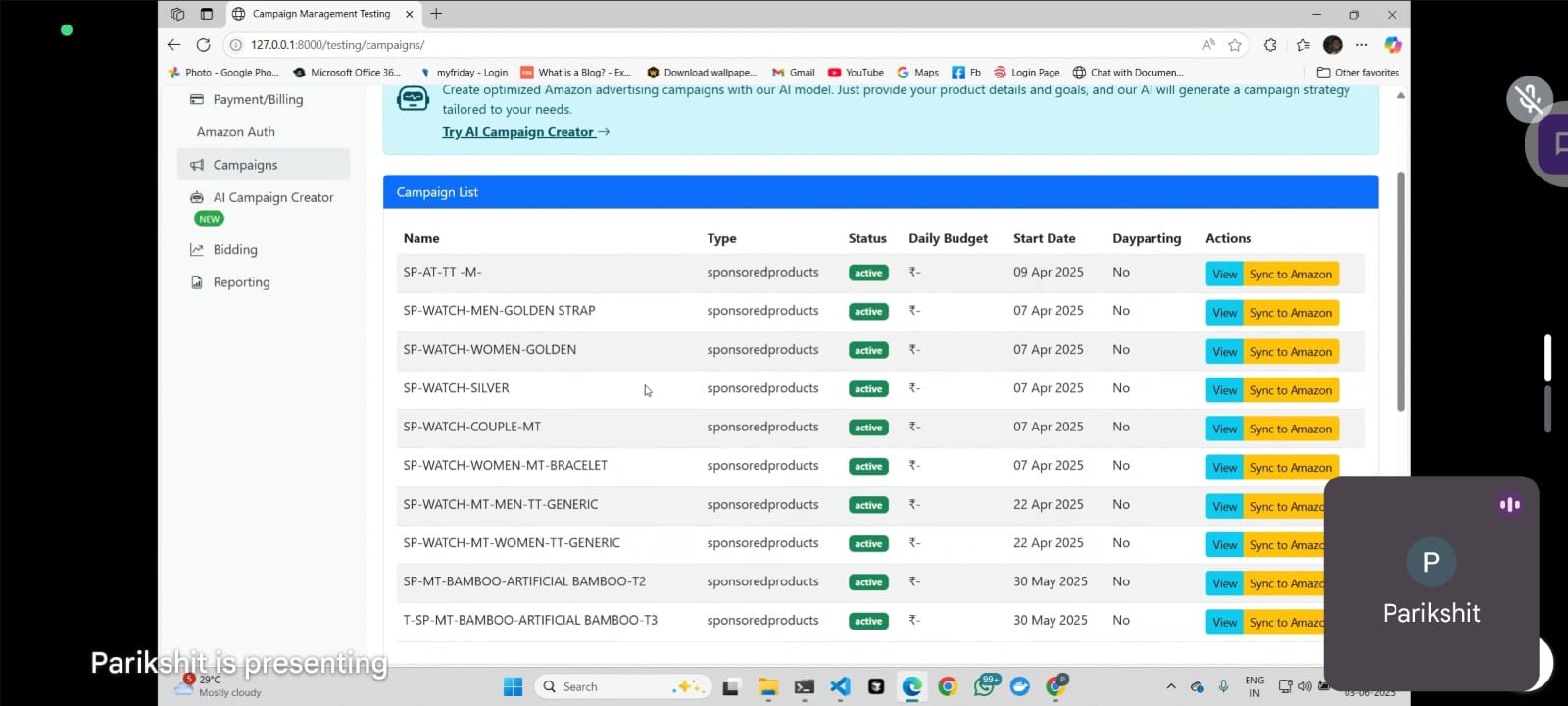Sync SP-WATCH-MEN-GOLDEN STRAP to Amazon
Viewport: 1568px width, 706px height.
[1291, 313]
